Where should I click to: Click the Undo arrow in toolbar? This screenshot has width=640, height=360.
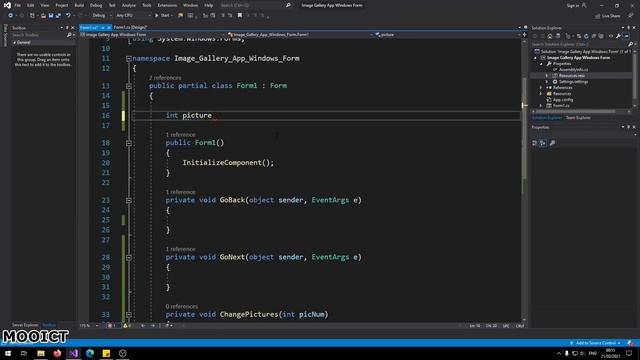click(x=68, y=16)
